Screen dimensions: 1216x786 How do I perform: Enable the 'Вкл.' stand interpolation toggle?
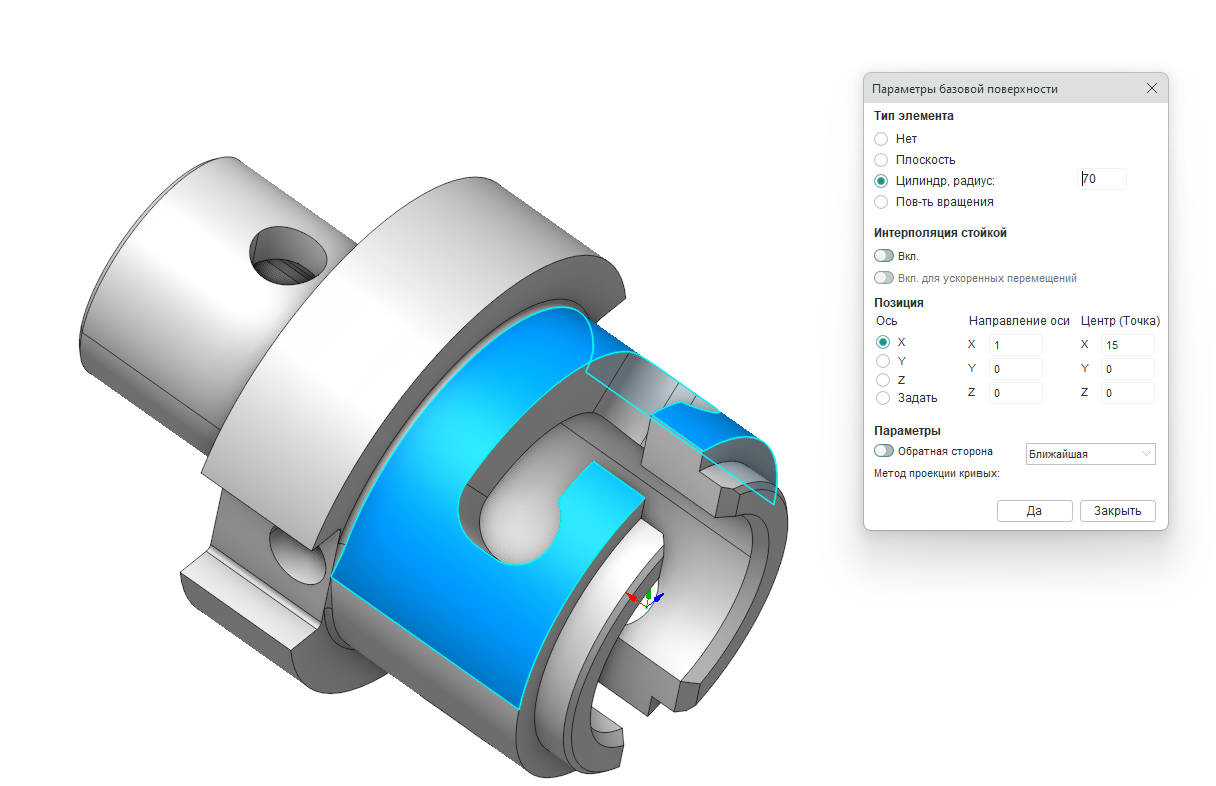pos(883,256)
